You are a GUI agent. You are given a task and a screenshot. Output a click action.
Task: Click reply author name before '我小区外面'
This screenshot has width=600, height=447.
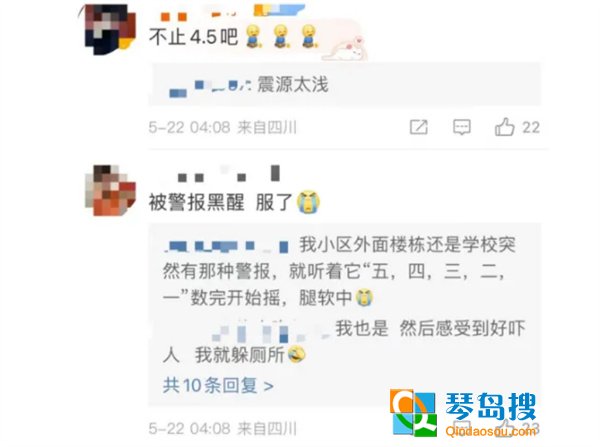point(227,246)
